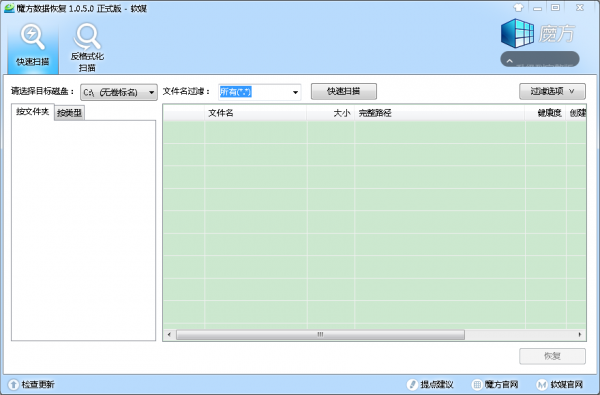600x395 pixels.
Task: Click the horizontal scrollbar right arrow
Action: click(x=580, y=335)
